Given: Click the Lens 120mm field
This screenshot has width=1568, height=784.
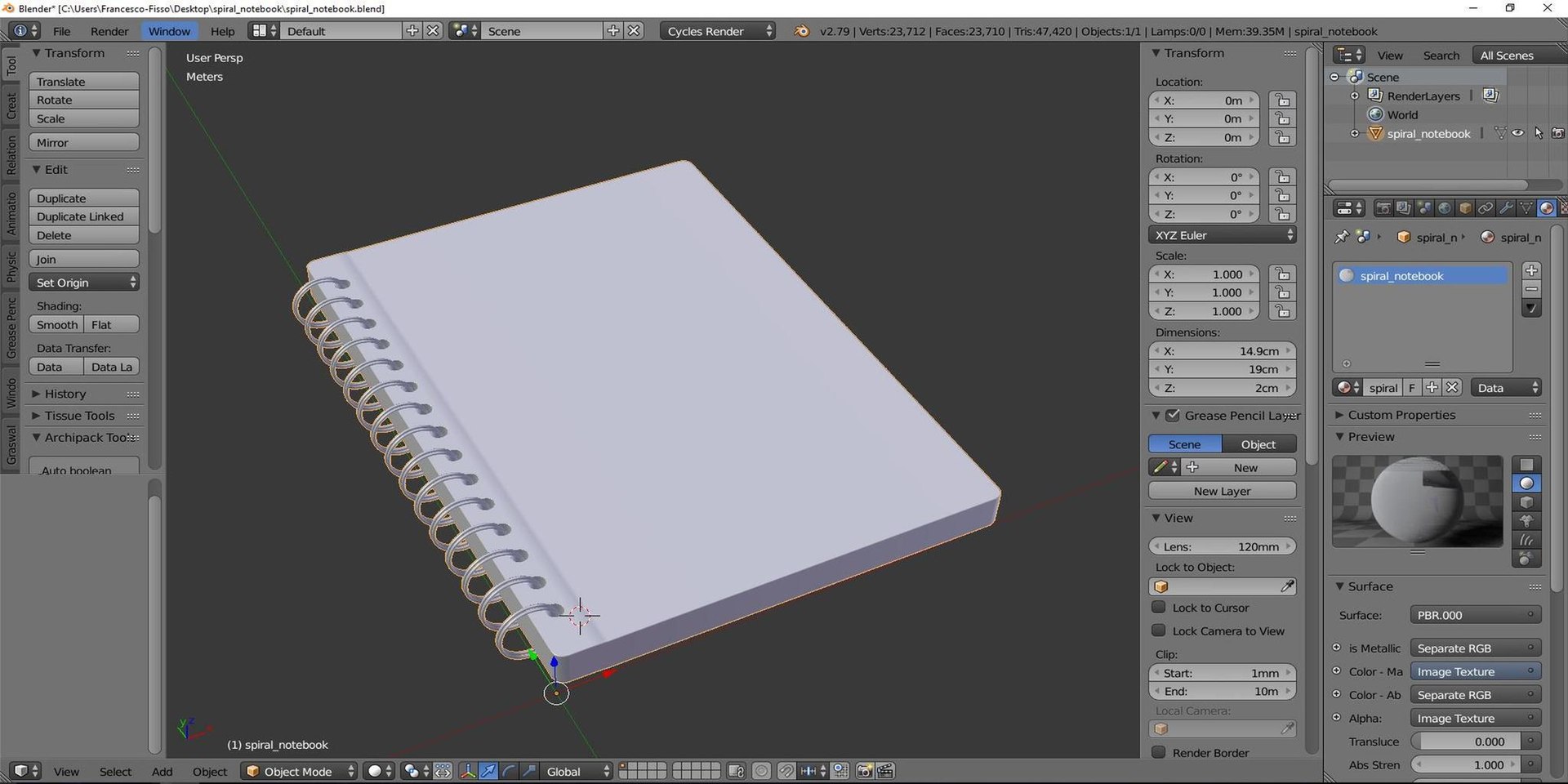Looking at the screenshot, I should 1223,546.
